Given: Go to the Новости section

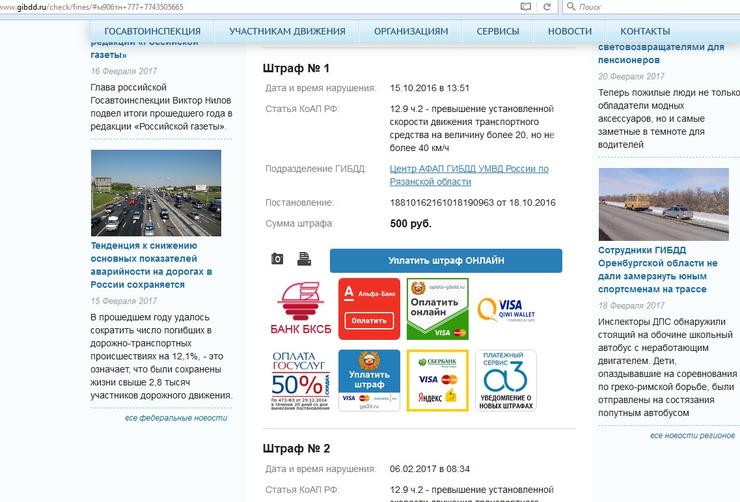Looking at the screenshot, I should (x=570, y=31).
